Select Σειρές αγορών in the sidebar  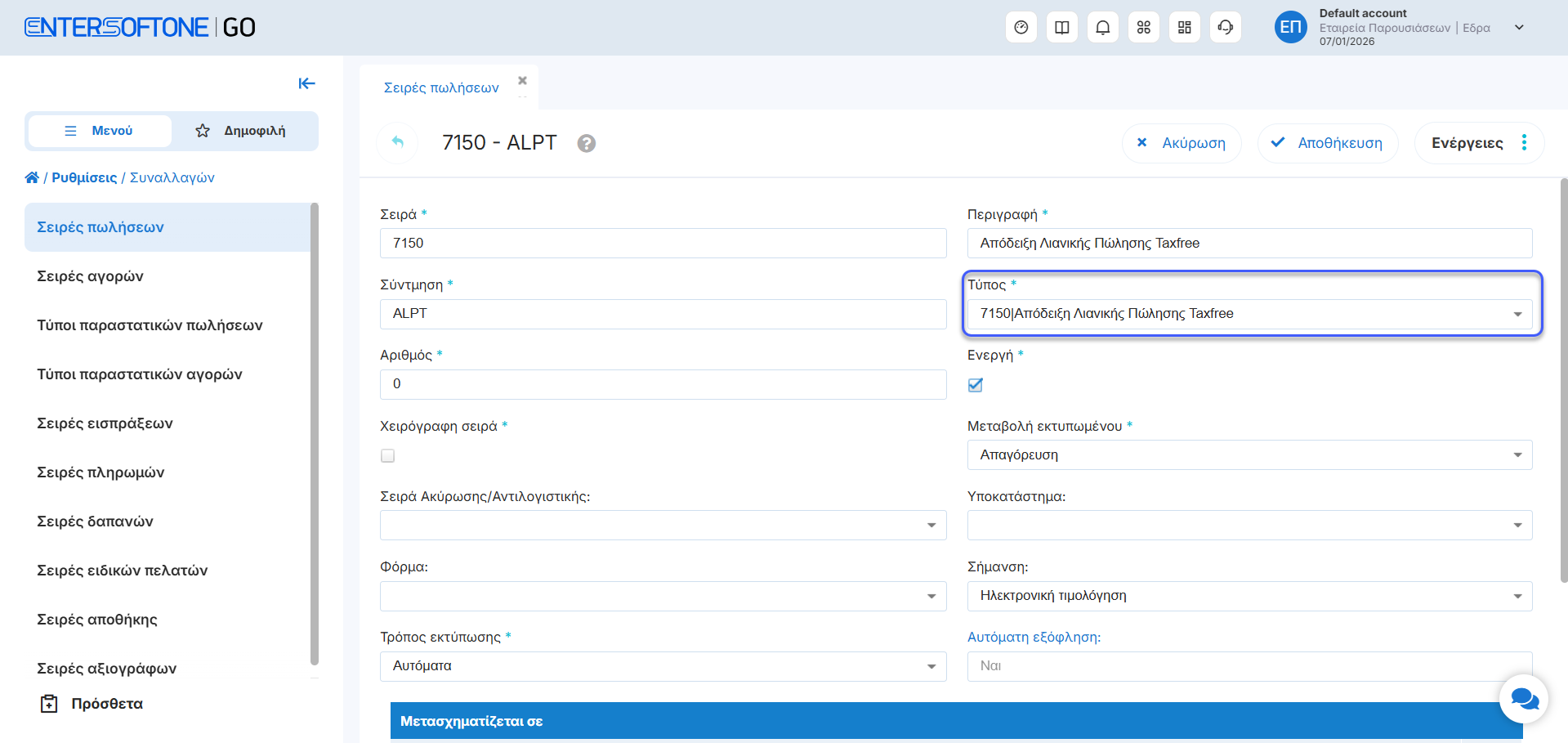click(x=90, y=276)
